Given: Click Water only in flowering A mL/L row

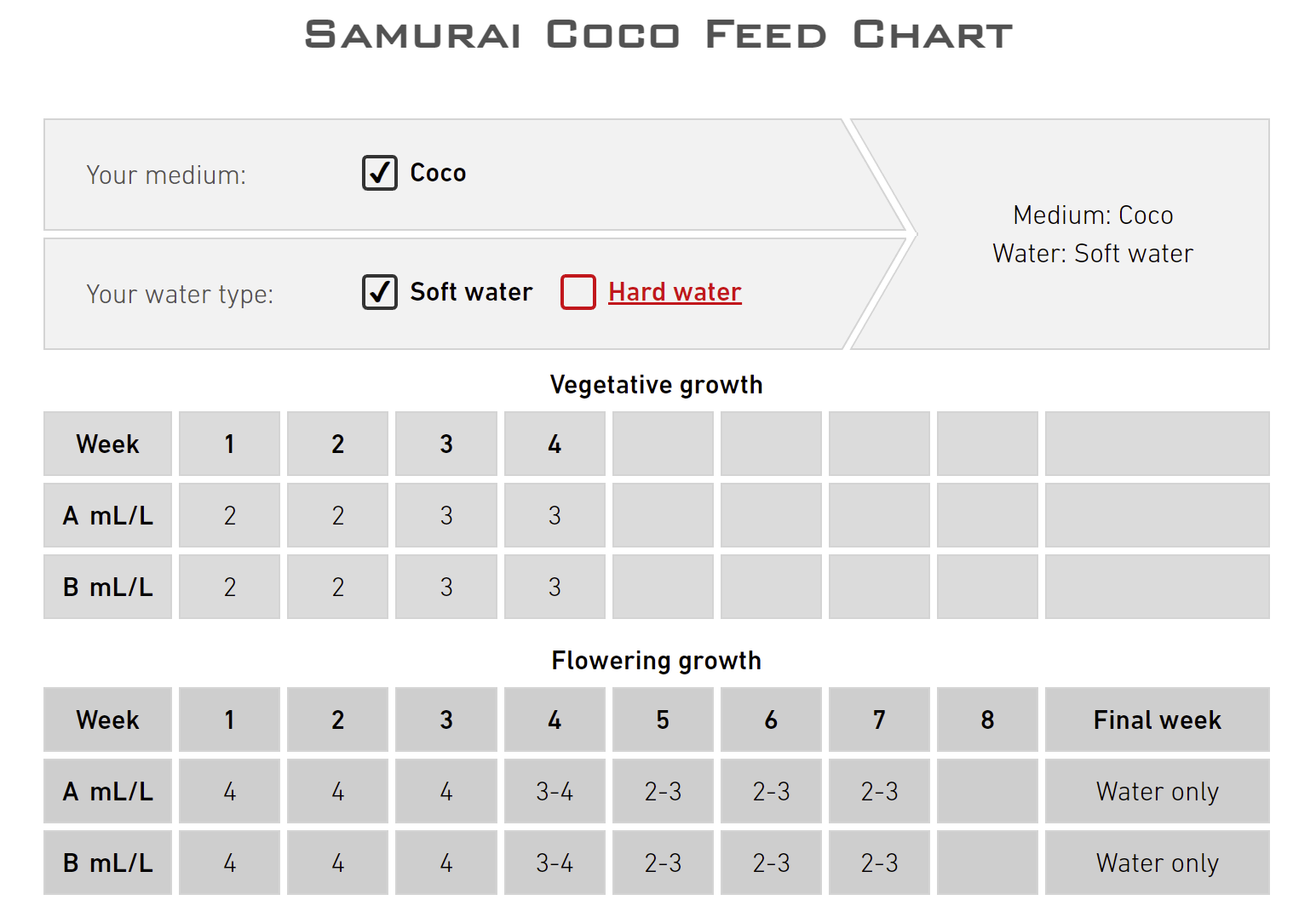Looking at the screenshot, I should tap(1157, 792).
